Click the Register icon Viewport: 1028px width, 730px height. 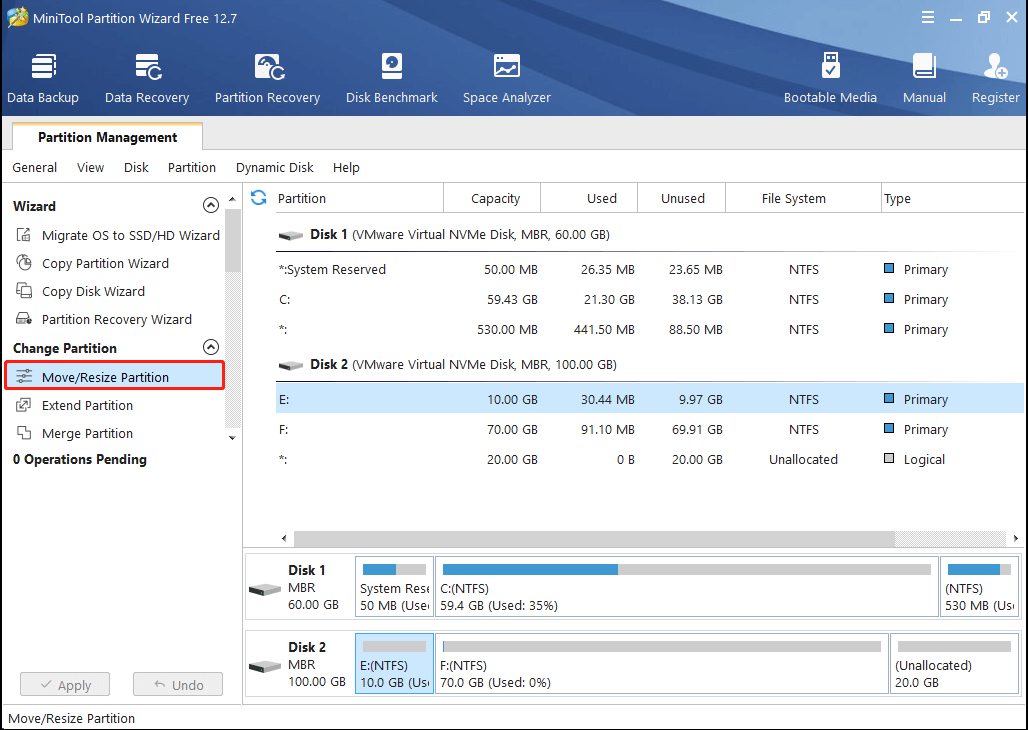(x=995, y=66)
